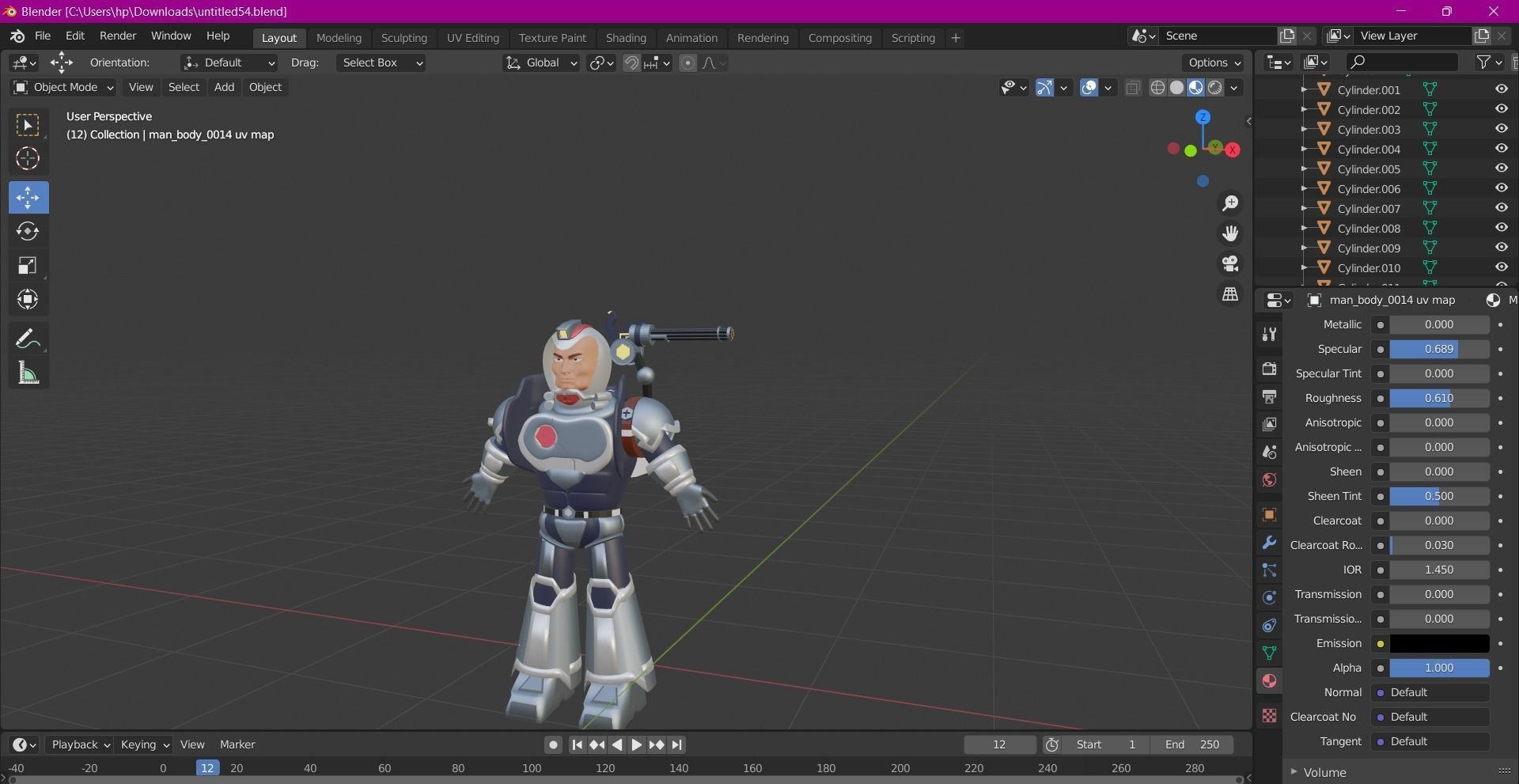Open the Add menu in viewport header
The image size is (1519, 784).
coord(224,87)
